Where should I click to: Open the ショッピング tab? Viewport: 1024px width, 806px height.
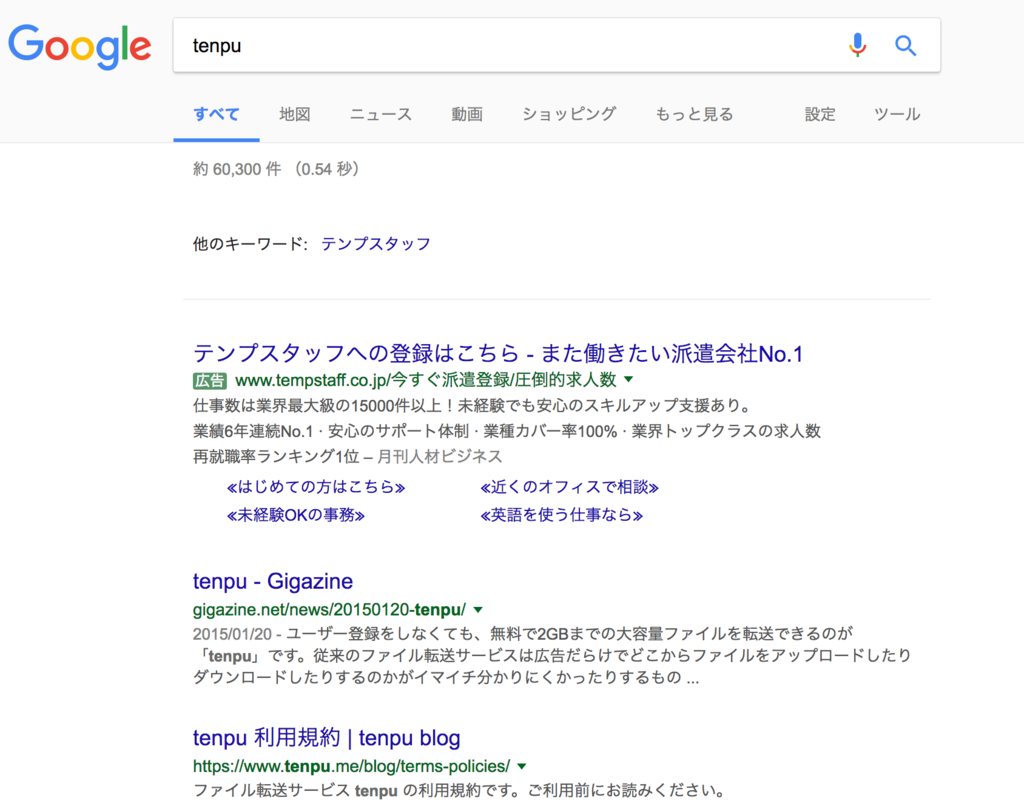pos(569,114)
